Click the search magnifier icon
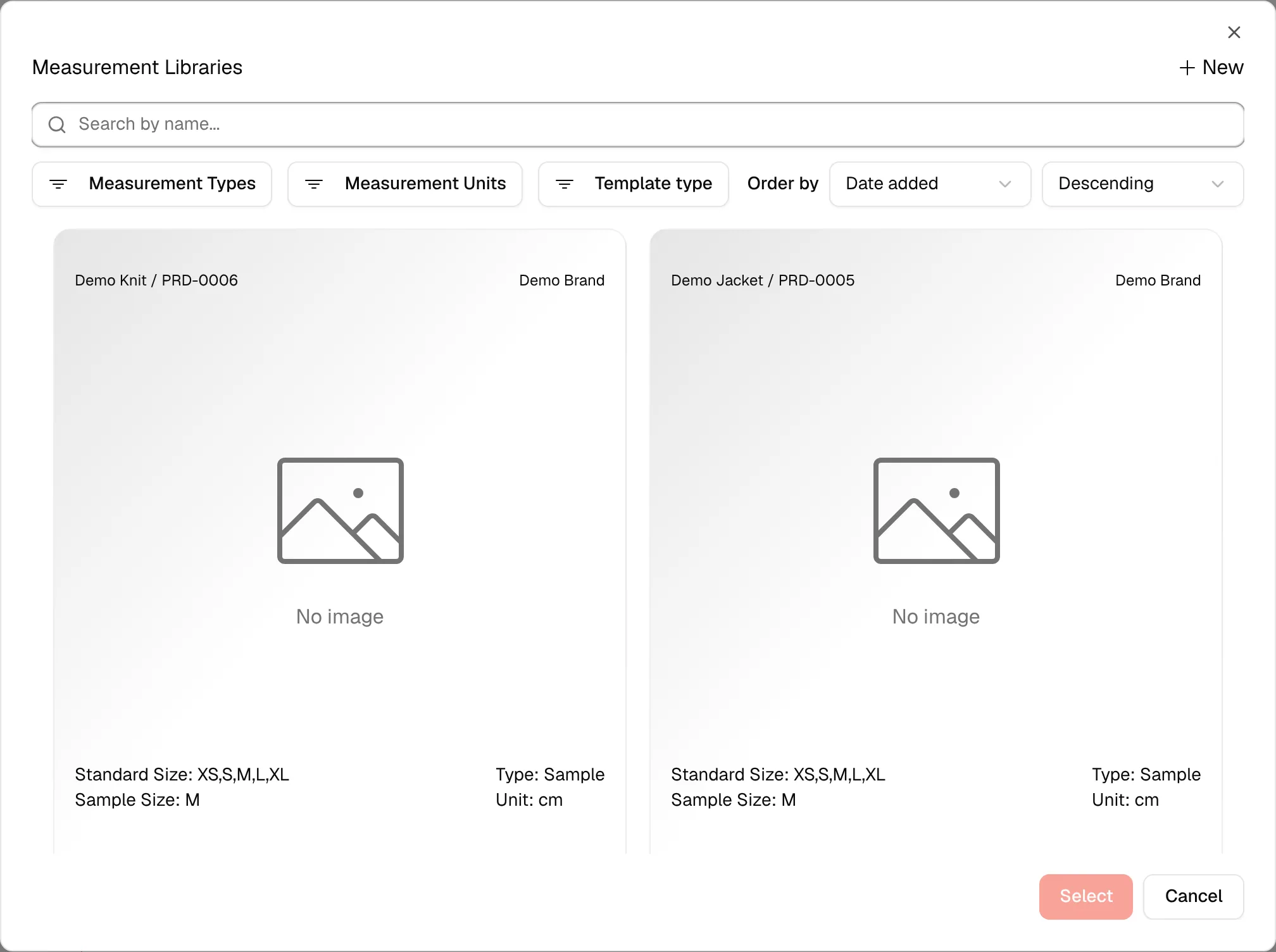 coord(57,125)
